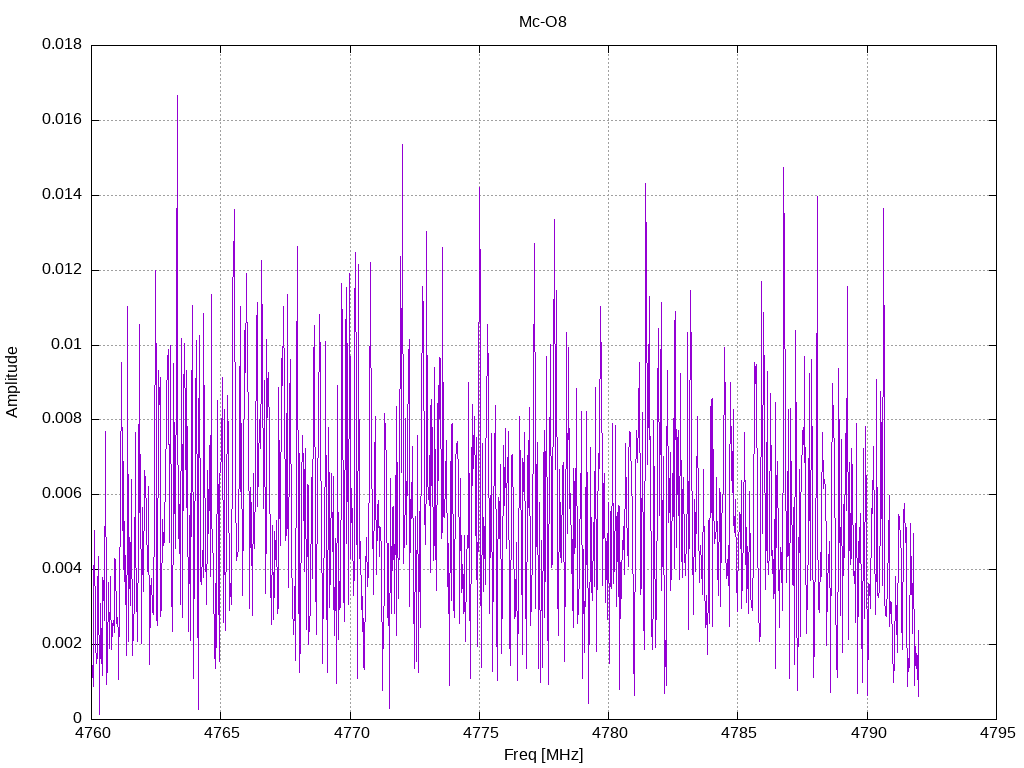Click y-axis tick label 0.012

pyautogui.click(x=62, y=270)
